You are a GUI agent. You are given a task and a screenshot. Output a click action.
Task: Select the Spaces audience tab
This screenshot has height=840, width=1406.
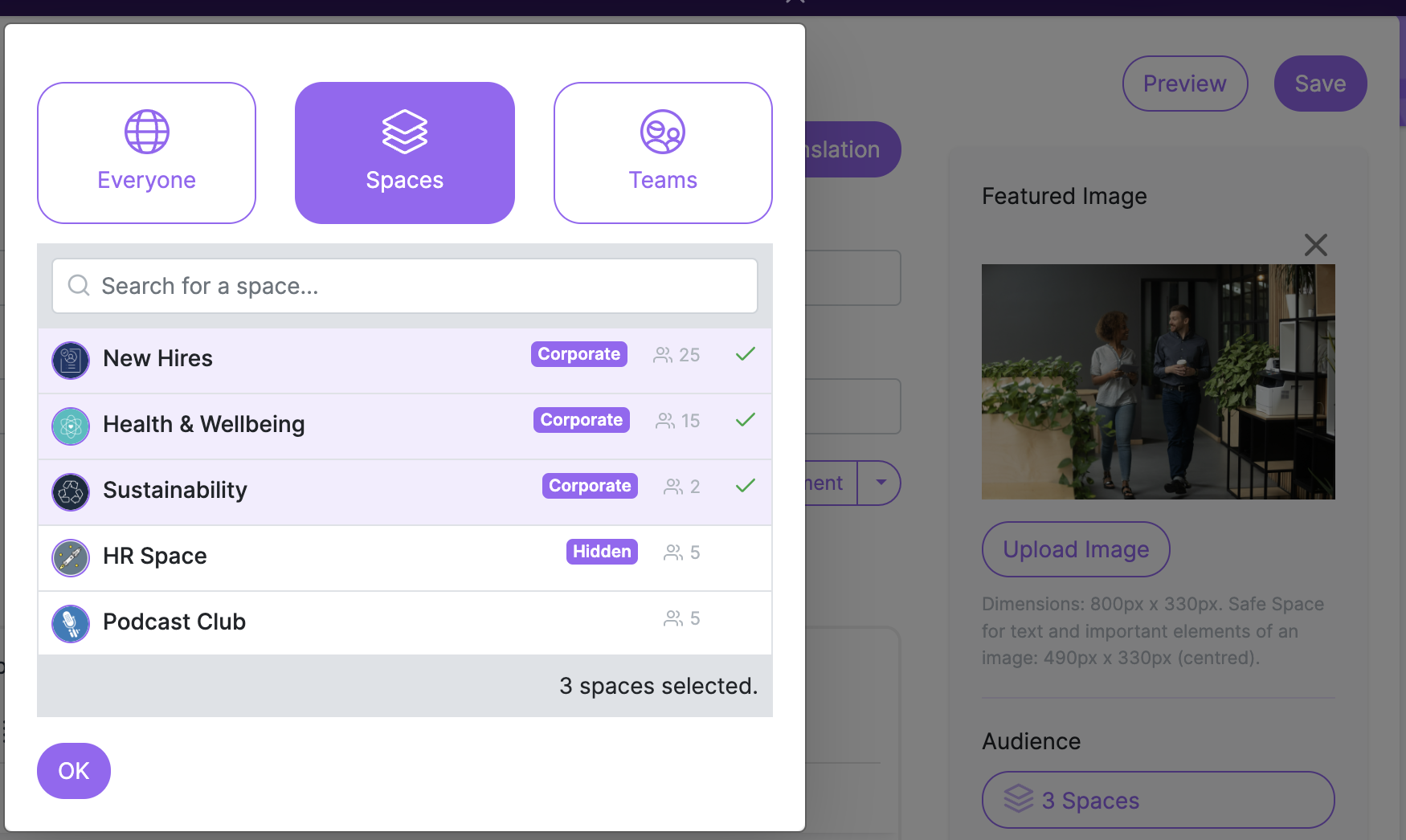[405, 153]
